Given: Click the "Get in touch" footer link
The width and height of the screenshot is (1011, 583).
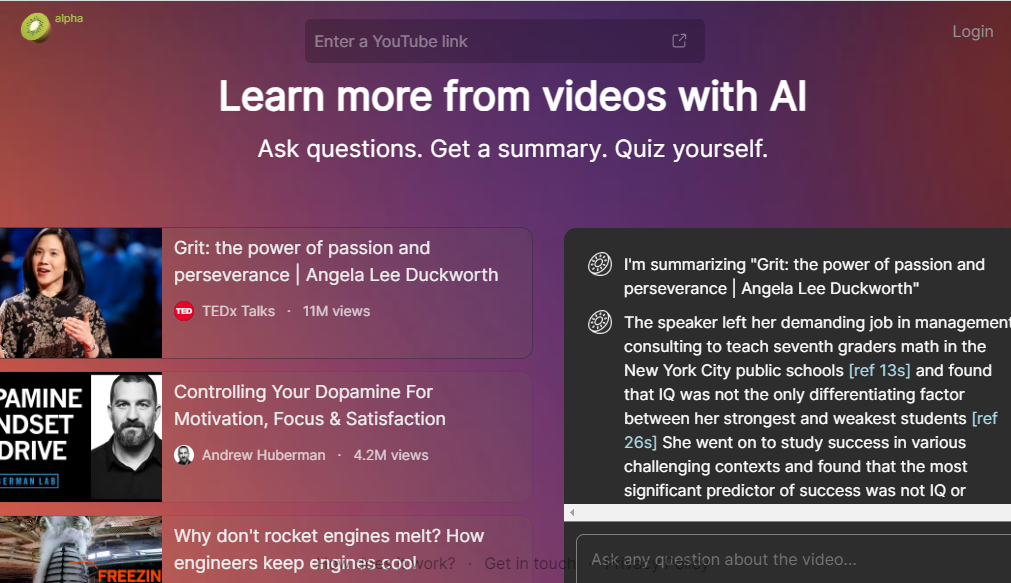Looking at the screenshot, I should click(516, 564).
